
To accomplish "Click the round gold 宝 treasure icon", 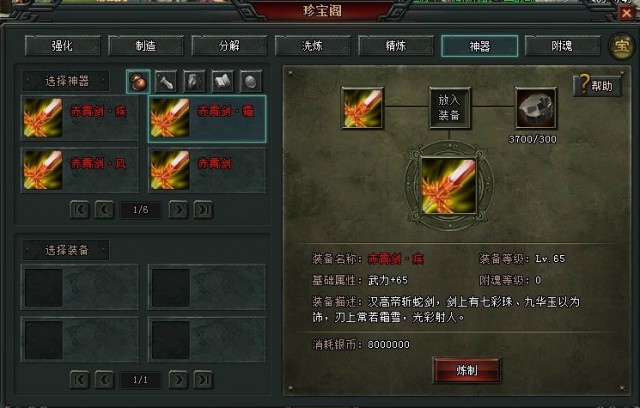I will pyautogui.click(x=622, y=47).
